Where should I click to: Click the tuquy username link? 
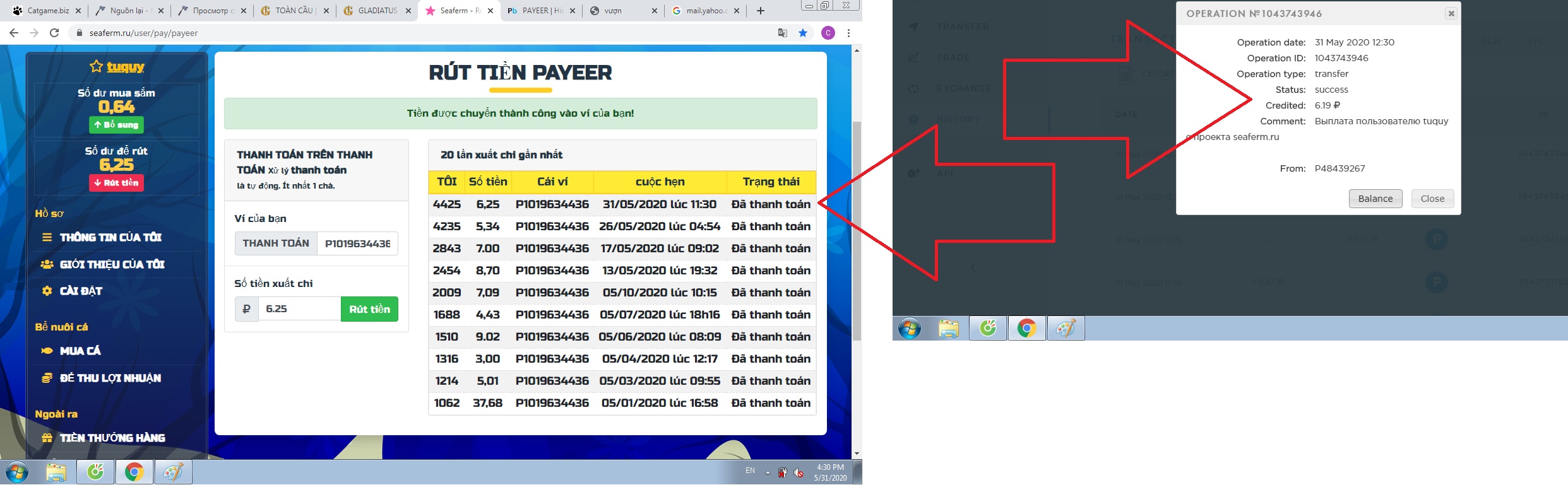click(125, 67)
